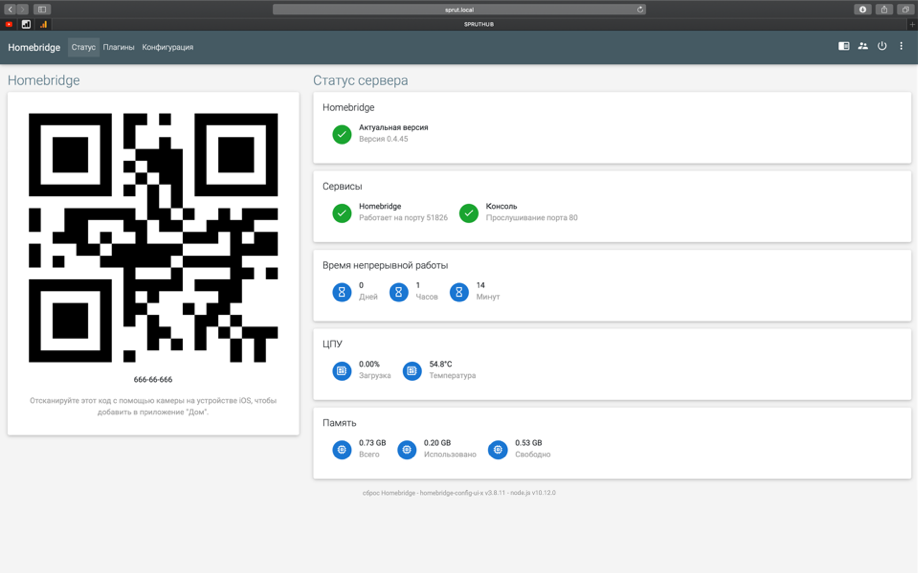Click the sprut.local address bar

tap(459, 9)
